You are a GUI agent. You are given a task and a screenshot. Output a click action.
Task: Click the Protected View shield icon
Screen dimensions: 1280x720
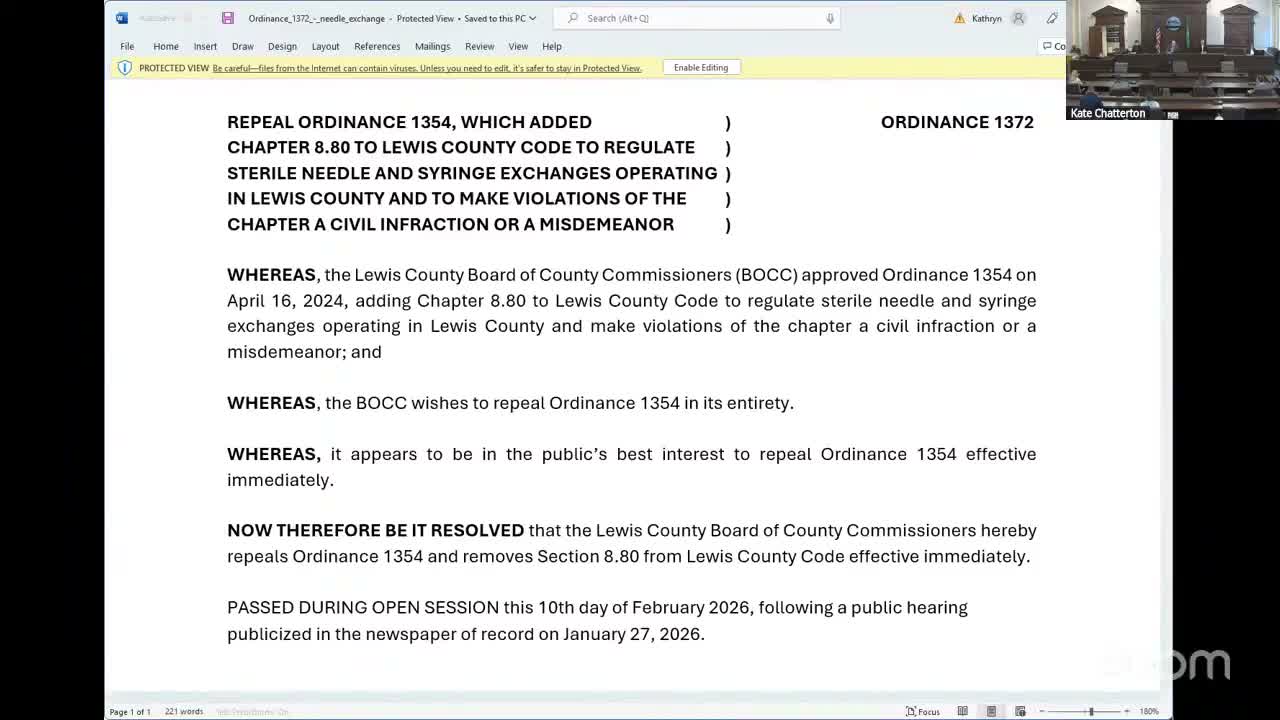point(125,68)
